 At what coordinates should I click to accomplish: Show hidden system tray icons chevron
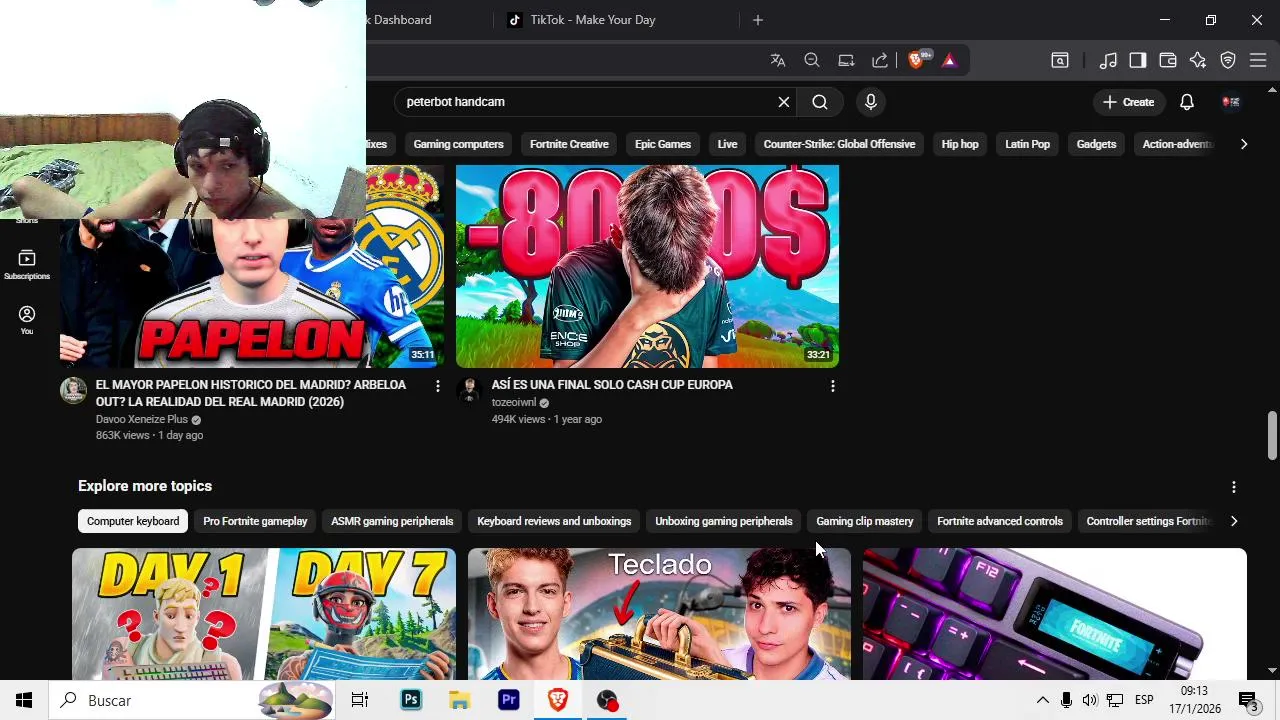coord(1042,700)
